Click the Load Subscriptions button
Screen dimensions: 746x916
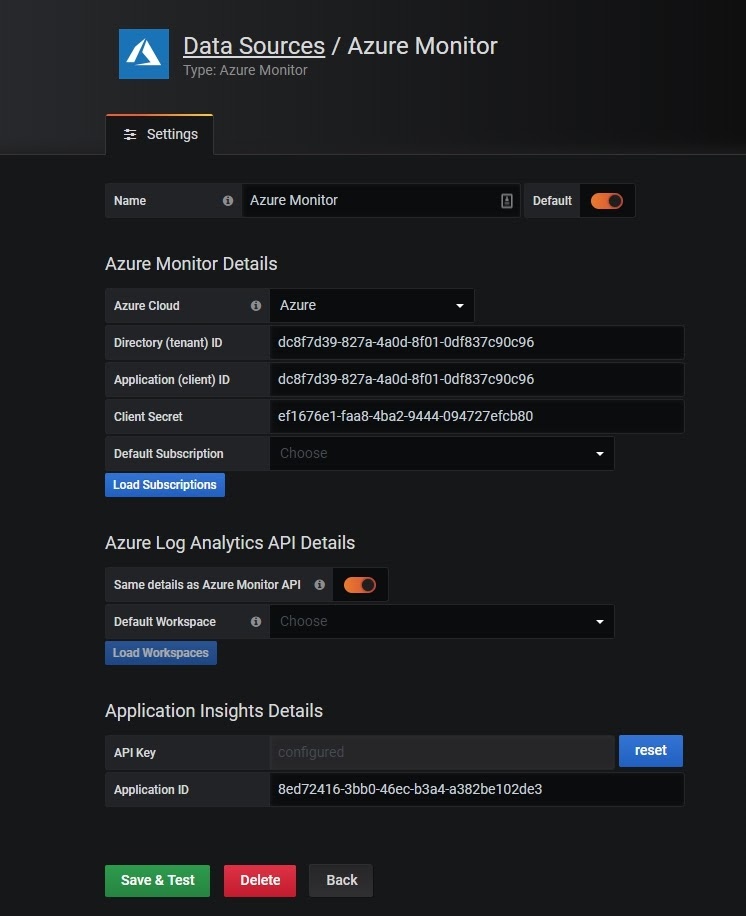point(165,485)
